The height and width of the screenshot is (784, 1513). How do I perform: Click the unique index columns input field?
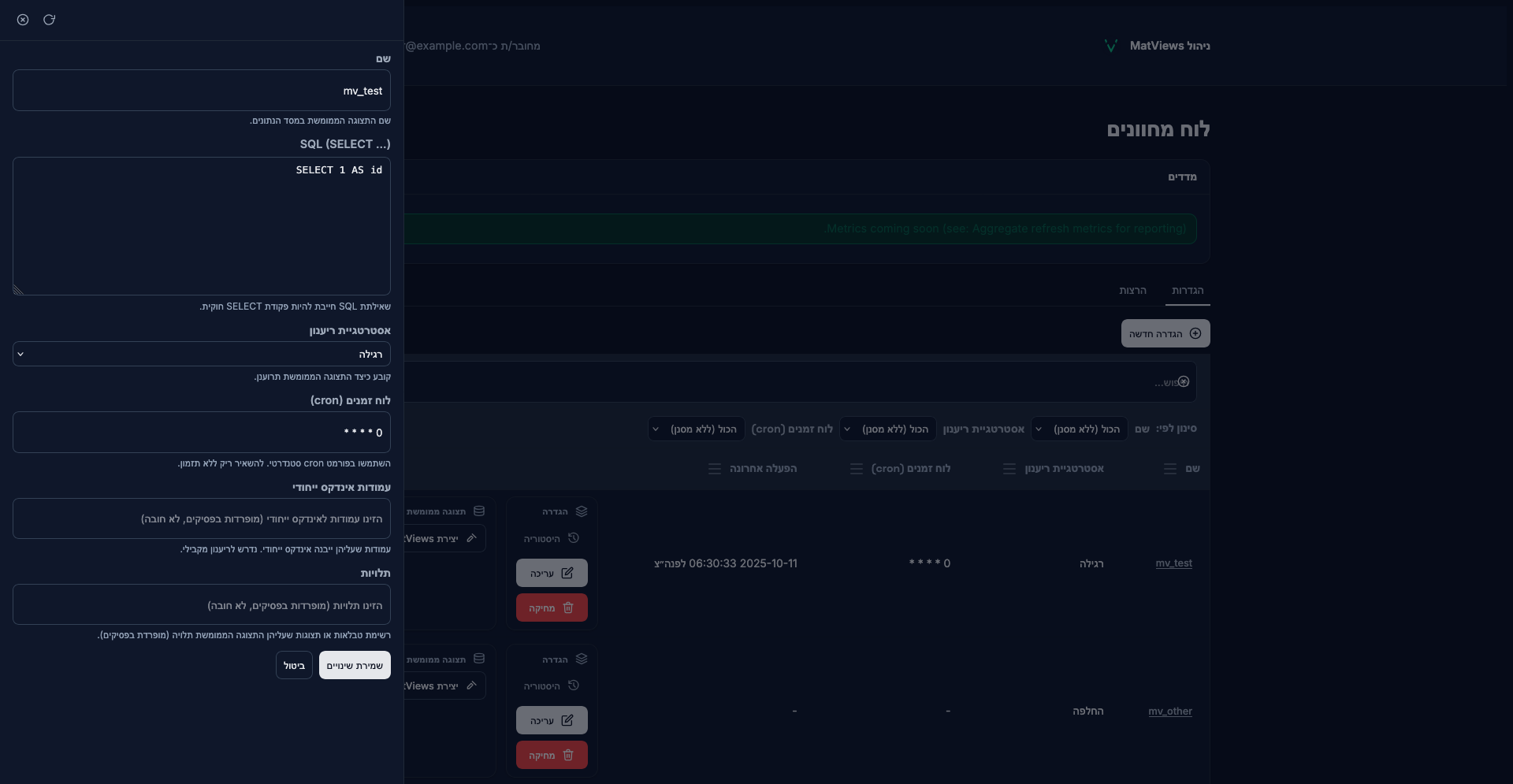click(202, 518)
